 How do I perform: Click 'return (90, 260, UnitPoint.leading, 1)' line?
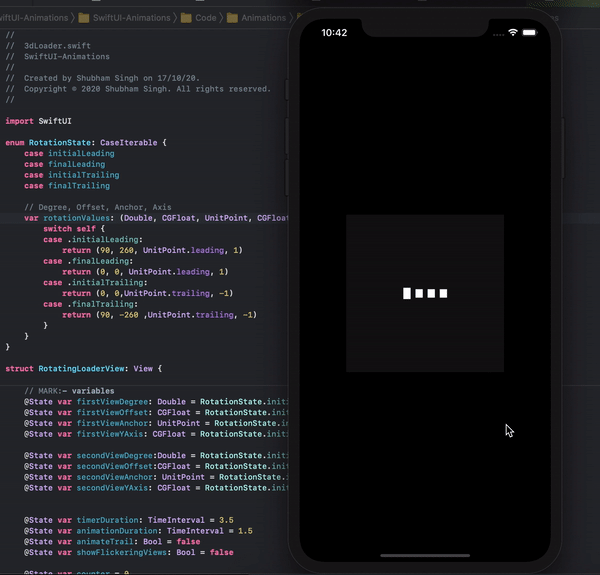pyautogui.click(x=152, y=250)
